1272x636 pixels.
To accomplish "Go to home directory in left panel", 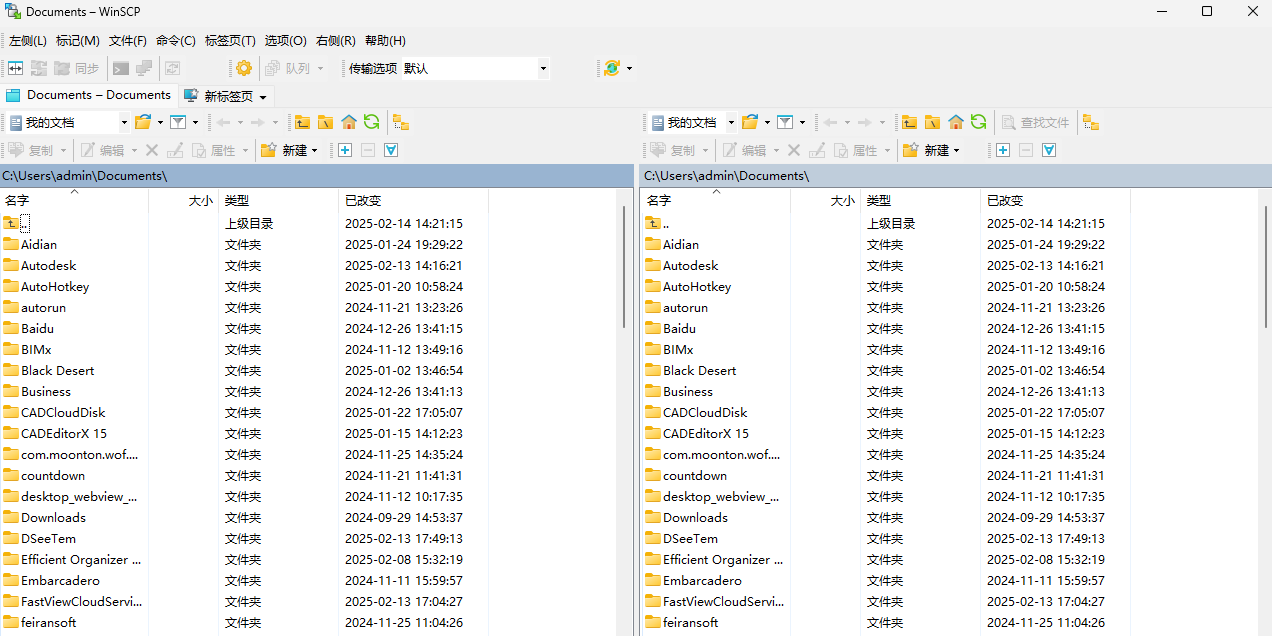I will (x=348, y=122).
